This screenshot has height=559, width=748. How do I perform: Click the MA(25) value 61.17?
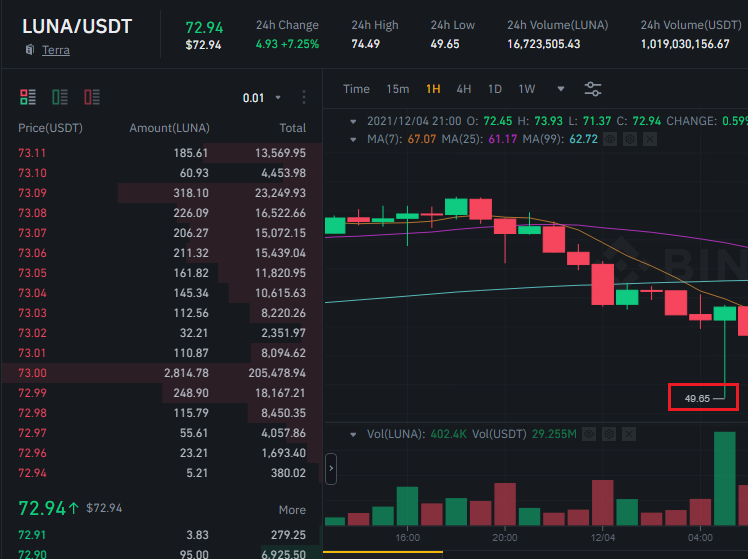[503, 139]
